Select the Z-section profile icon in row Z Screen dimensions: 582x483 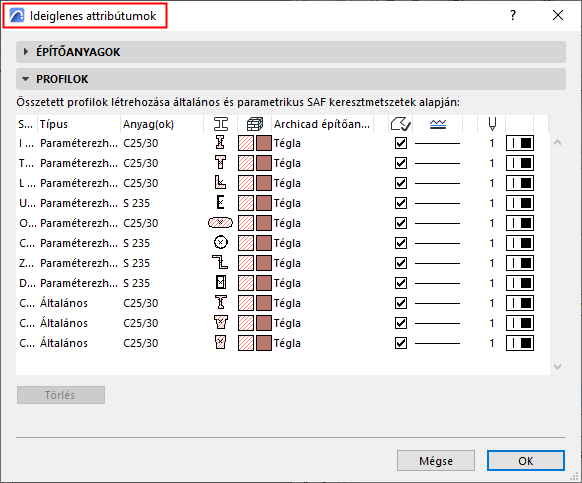click(220, 263)
